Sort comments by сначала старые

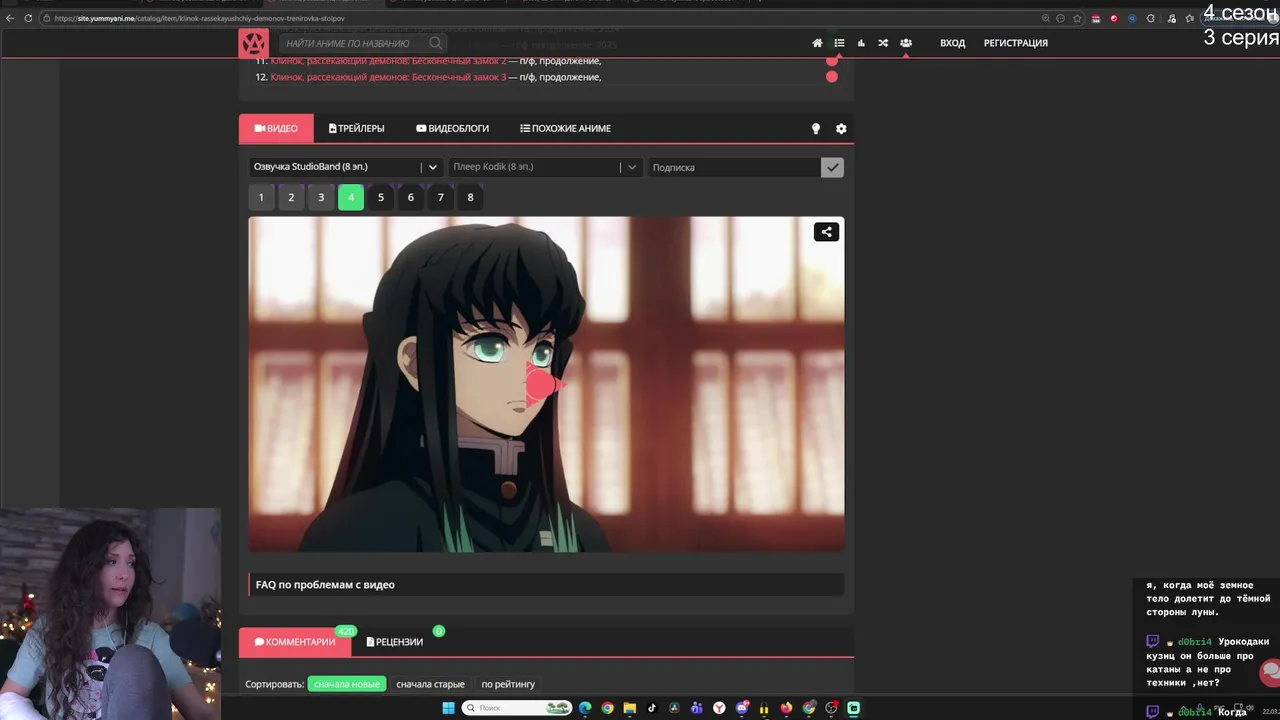point(430,684)
